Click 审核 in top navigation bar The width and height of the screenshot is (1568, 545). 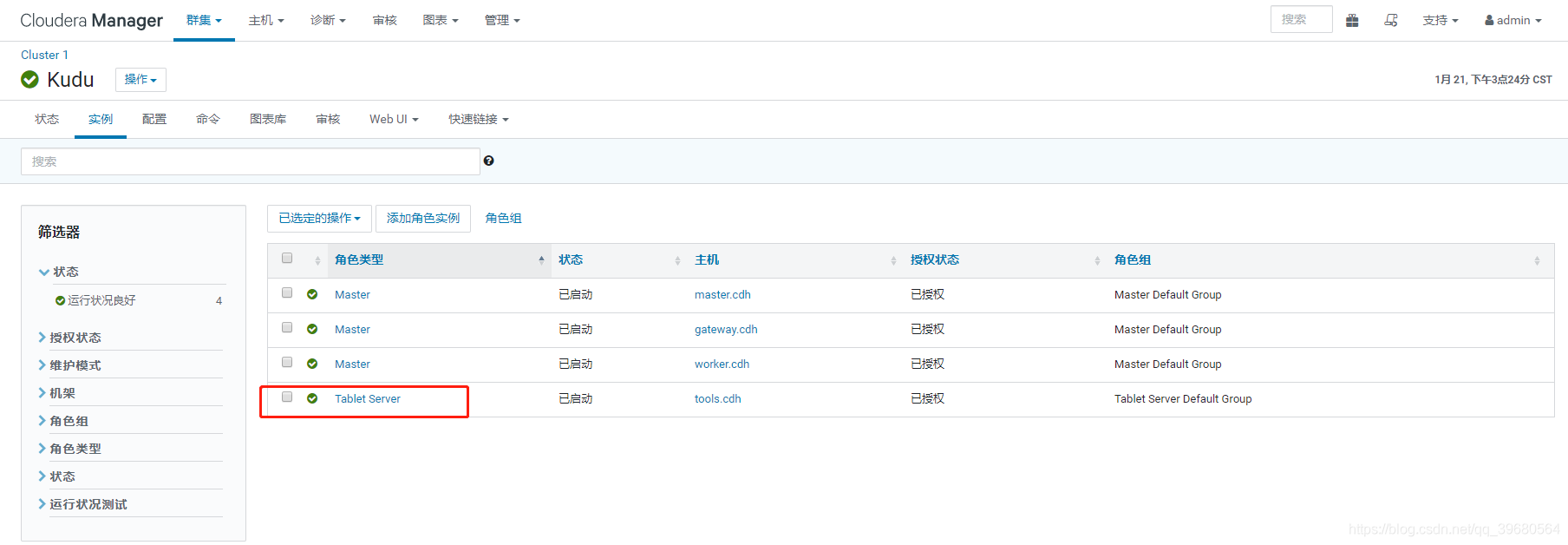click(385, 20)
